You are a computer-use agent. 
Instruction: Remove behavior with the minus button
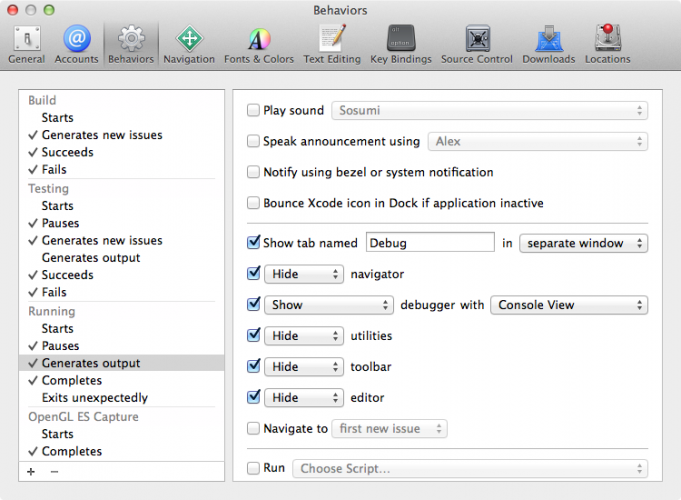click(54, 471)
